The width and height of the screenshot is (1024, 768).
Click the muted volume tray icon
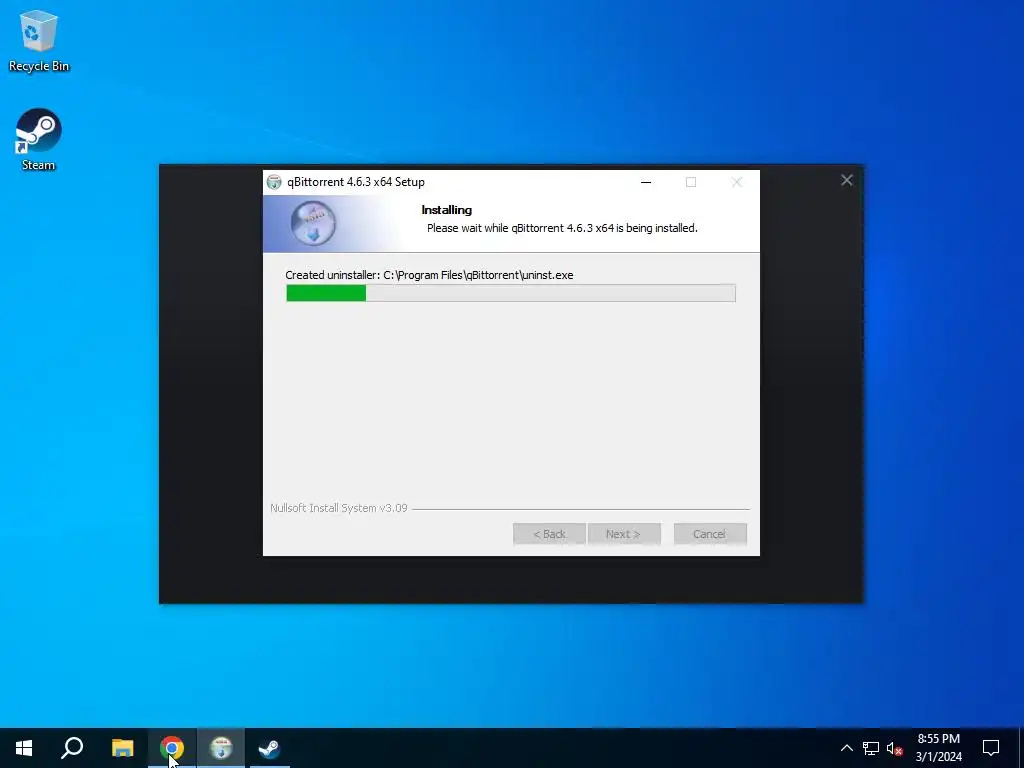coord(894,748)
